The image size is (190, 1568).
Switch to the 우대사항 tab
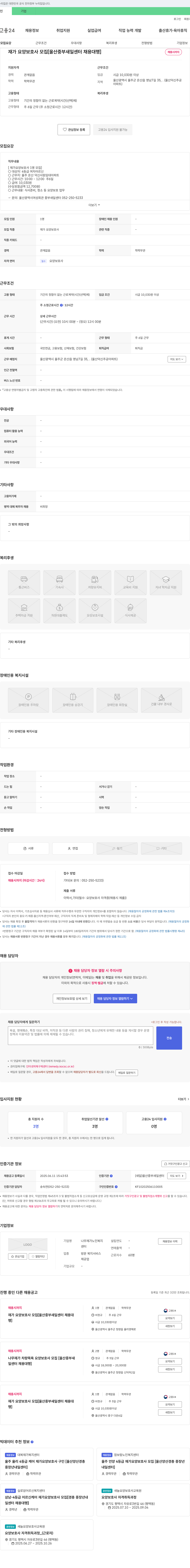76,43
